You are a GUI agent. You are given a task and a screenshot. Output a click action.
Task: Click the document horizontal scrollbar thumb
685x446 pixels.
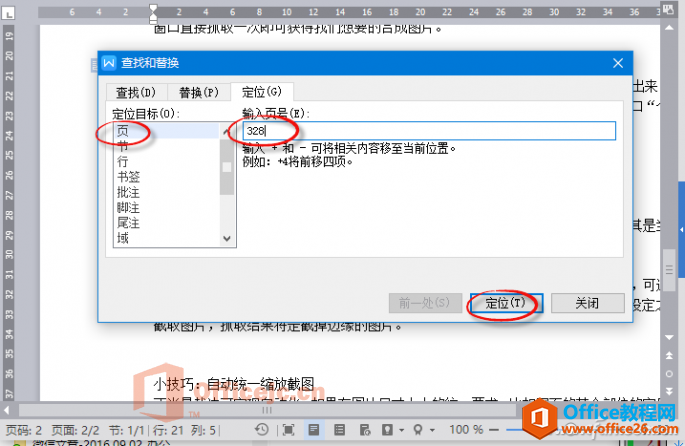coord(266,410)
